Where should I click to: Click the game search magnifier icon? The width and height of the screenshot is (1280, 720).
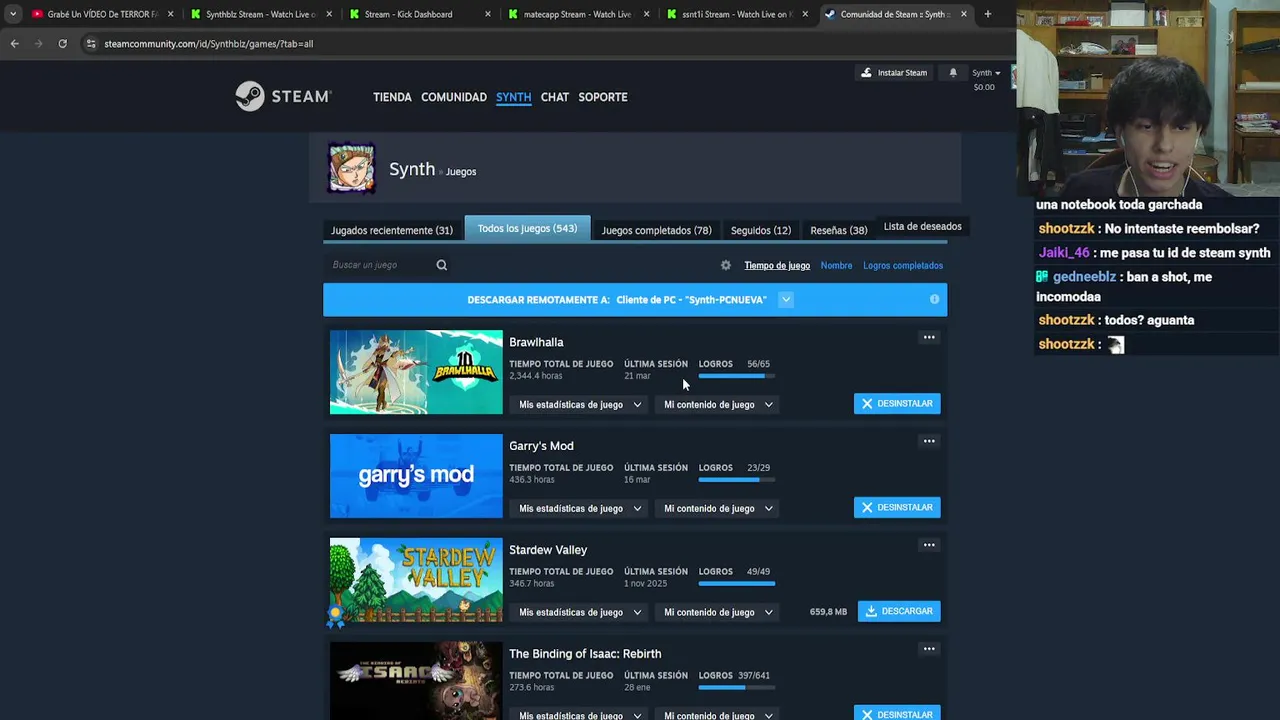(x=441, y=265)
